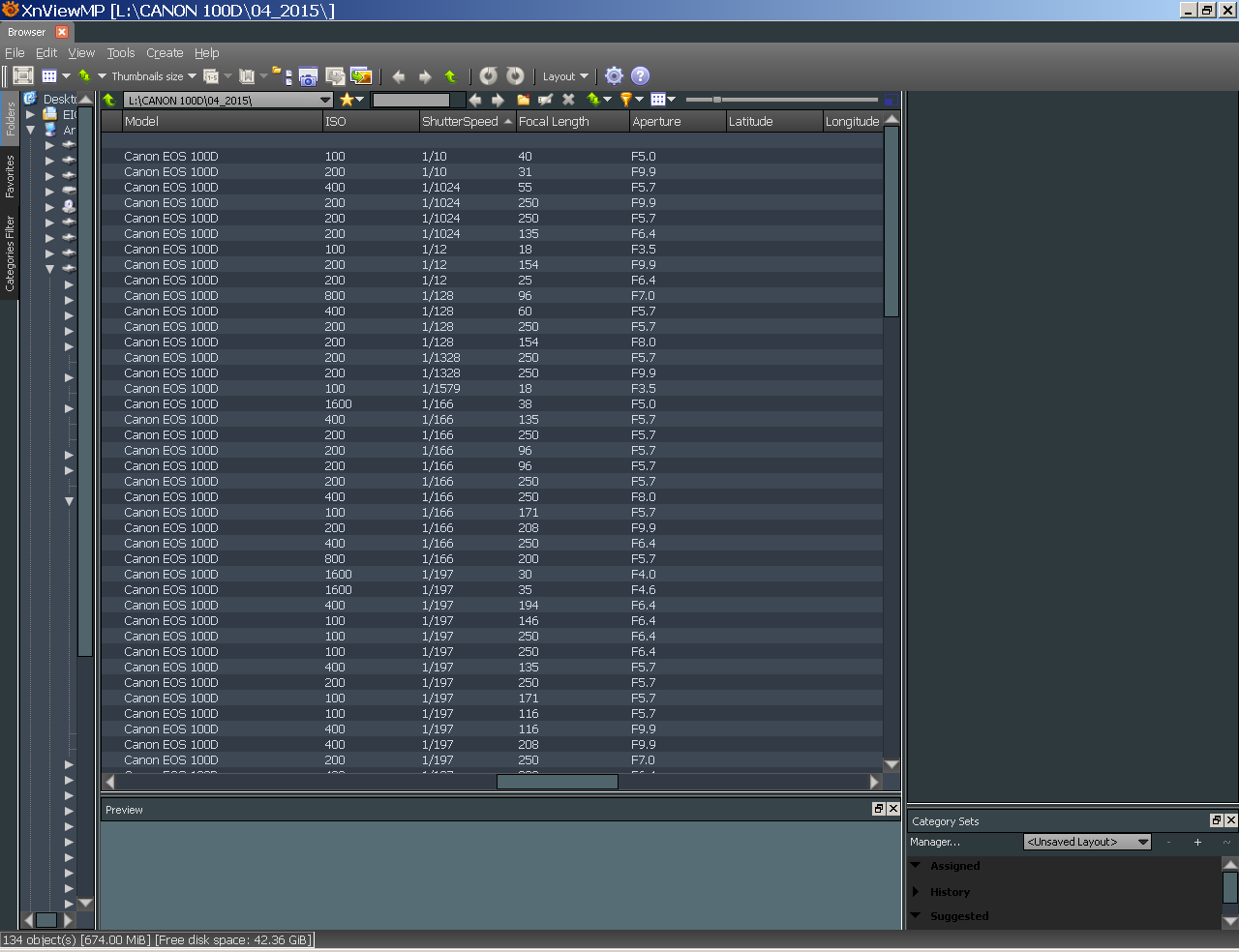
Task: Click the new folder icon
Action: 523,100
